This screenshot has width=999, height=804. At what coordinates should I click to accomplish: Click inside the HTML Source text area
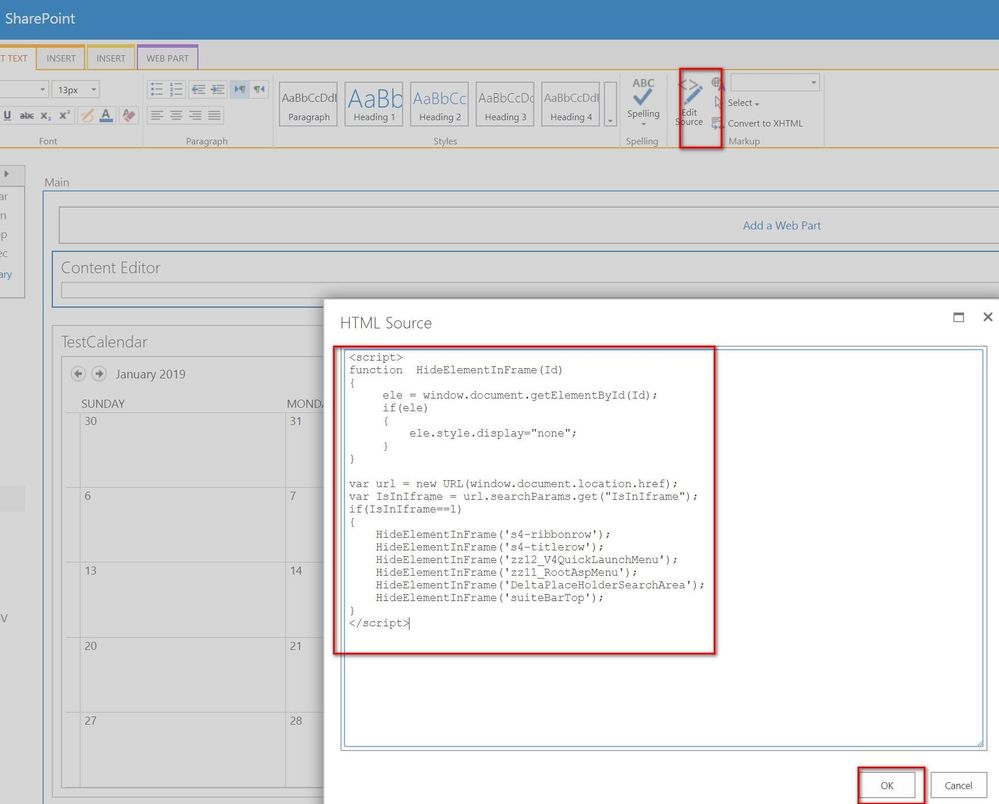pyautogui.click(x=663, y=548)
